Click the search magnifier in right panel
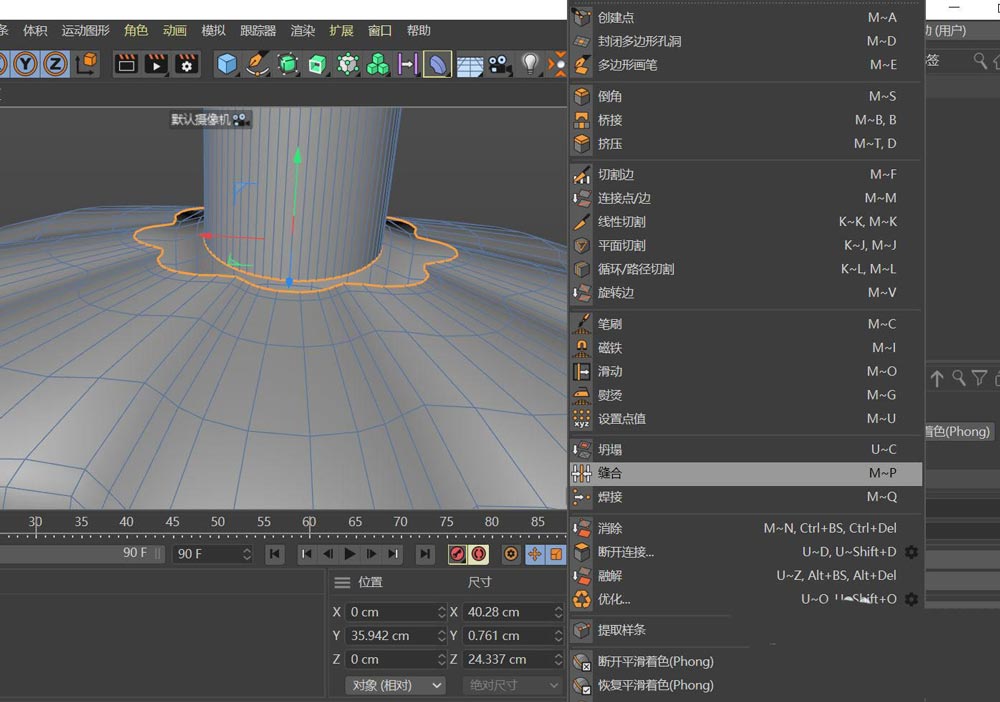 pyautogui.click(x=981, y=61)
